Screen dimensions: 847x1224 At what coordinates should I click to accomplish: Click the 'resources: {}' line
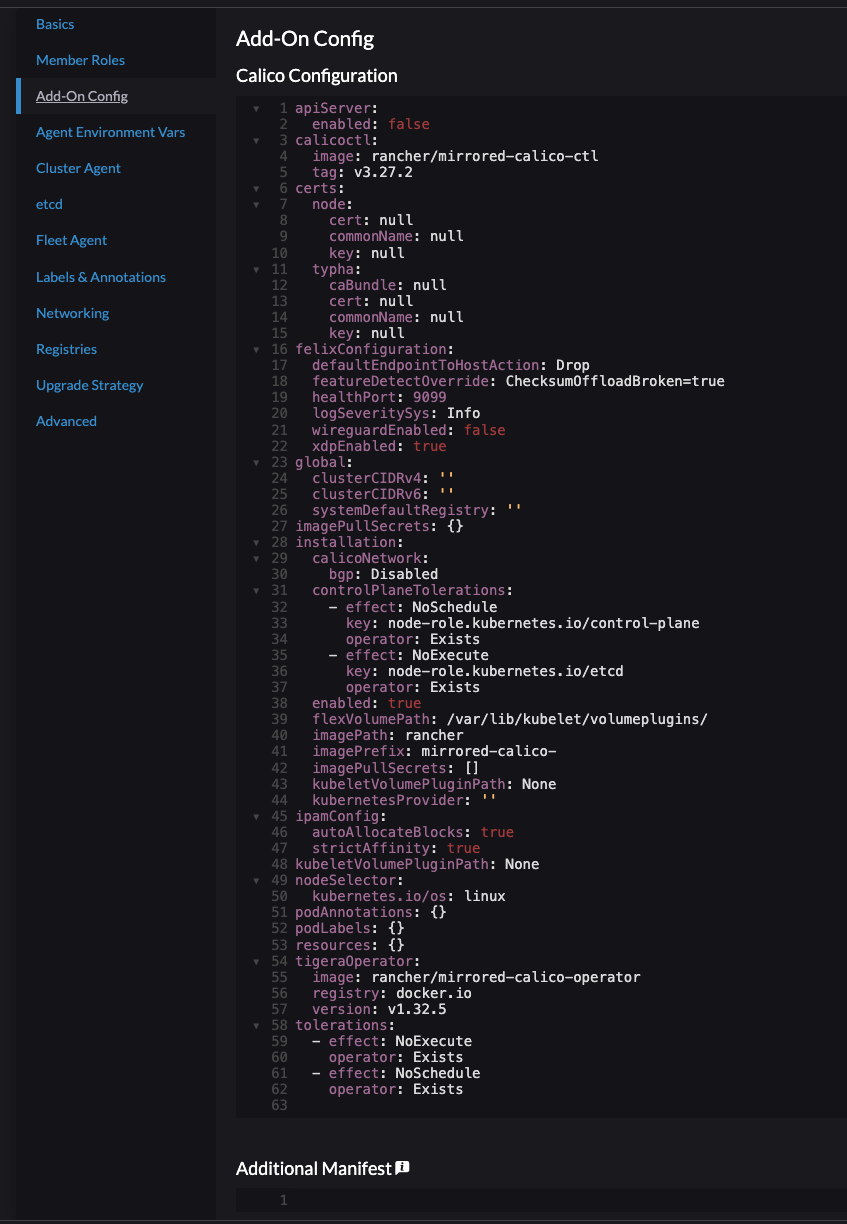pyautogui.click(x=349, y=944)
